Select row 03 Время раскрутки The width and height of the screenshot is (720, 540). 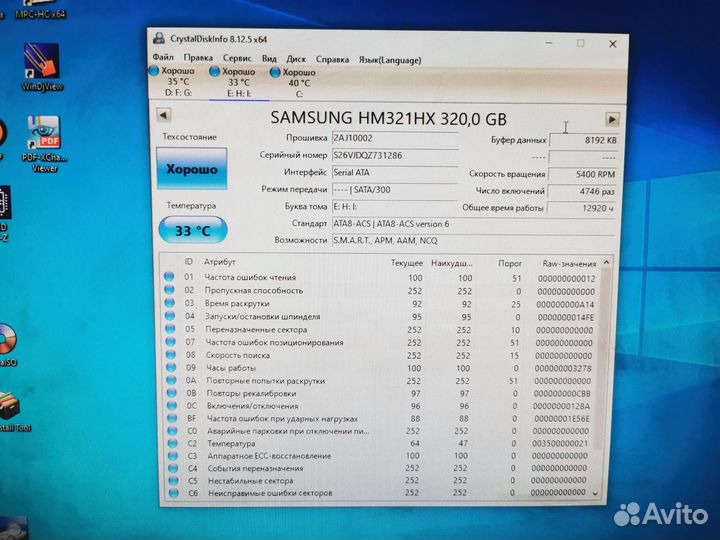[380, 304]
